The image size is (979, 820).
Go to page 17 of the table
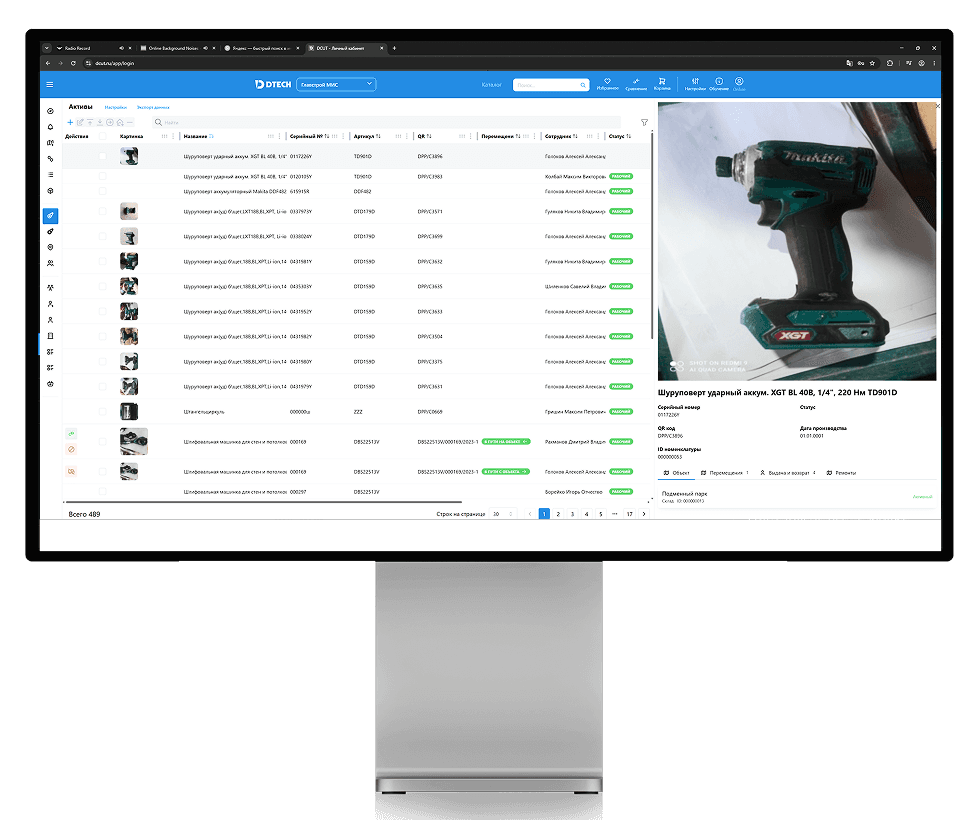click(629, 514)
